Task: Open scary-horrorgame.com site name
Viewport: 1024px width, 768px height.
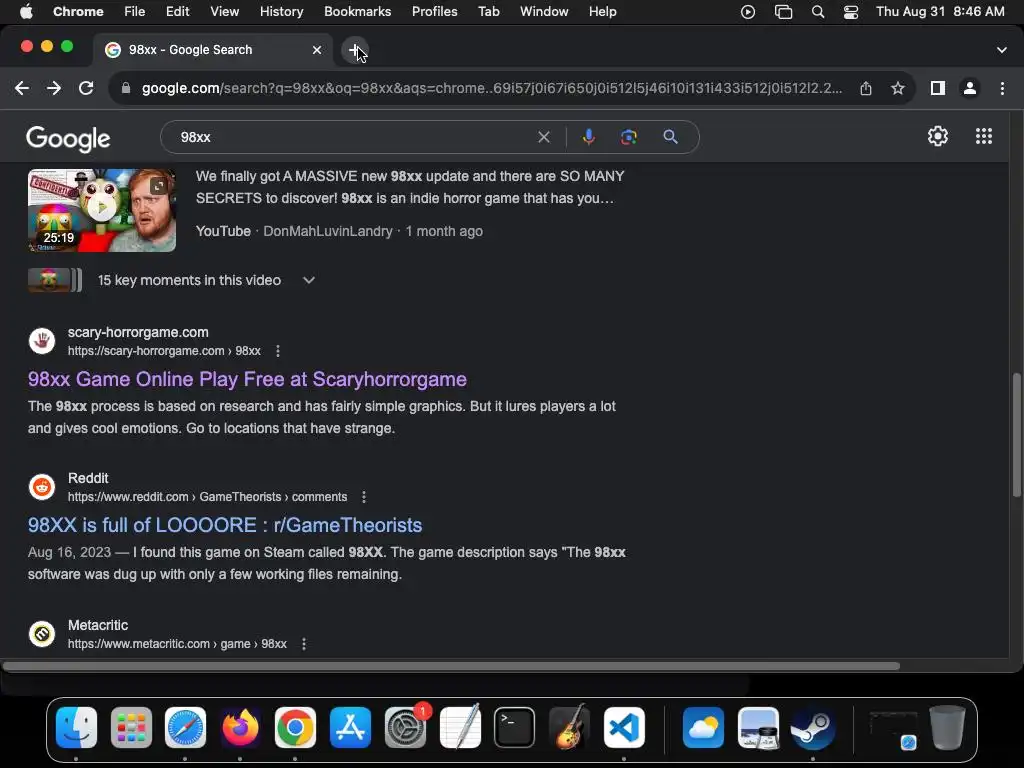Action: click(138, 332)
